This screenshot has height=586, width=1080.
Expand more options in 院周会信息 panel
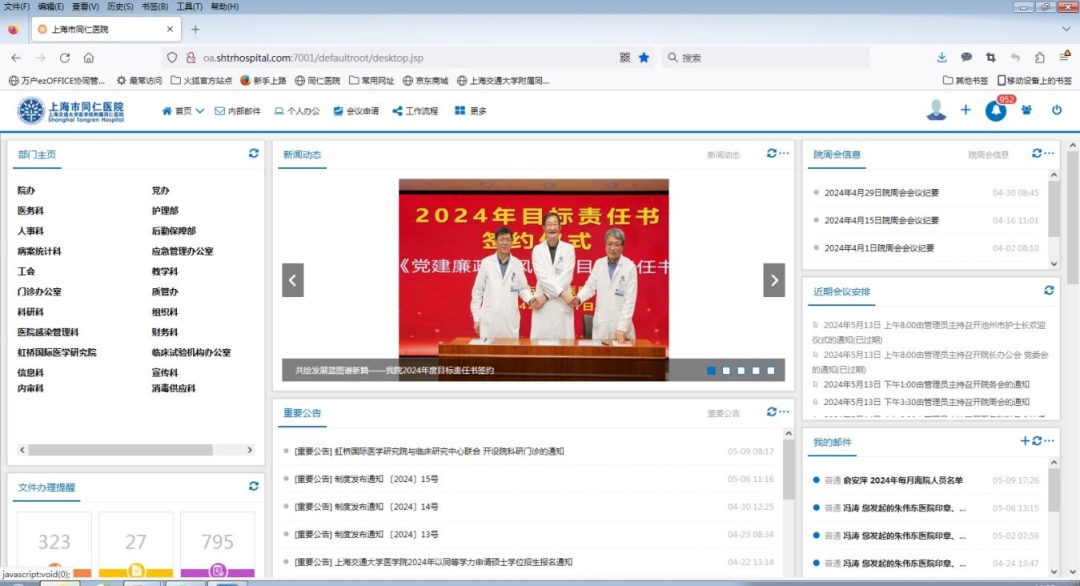(1049, 154)
